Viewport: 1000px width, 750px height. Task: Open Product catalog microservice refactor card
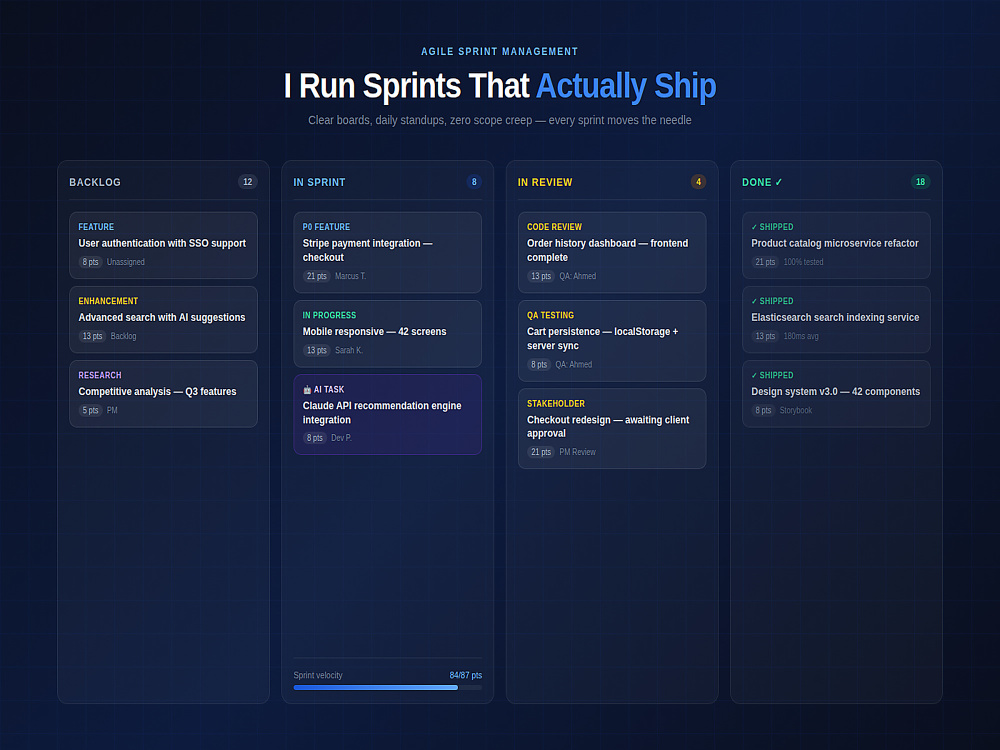836,246
